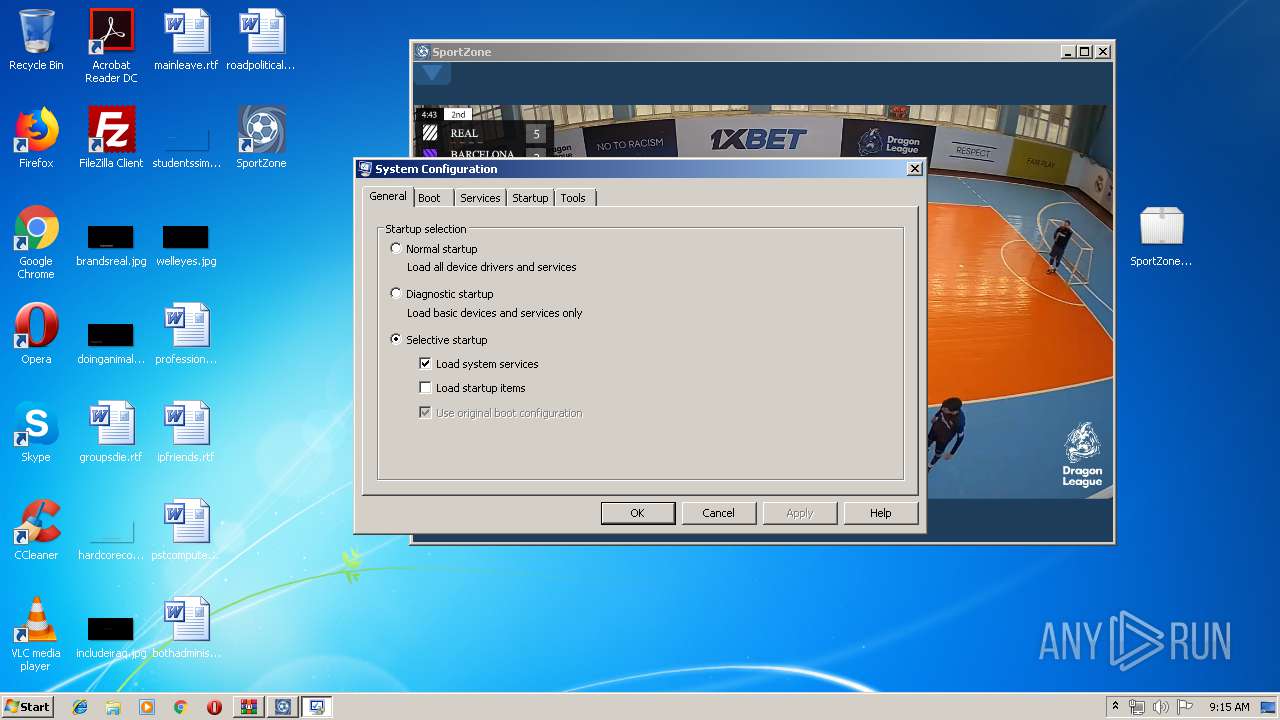
Task: Select welleyes.jpg image file
Action: (x=186, y=244)
